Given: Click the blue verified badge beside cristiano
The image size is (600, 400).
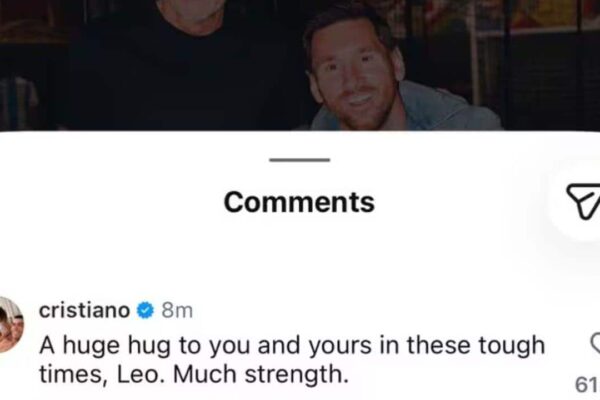Looking at the screenshot, I should click(145, 310).
